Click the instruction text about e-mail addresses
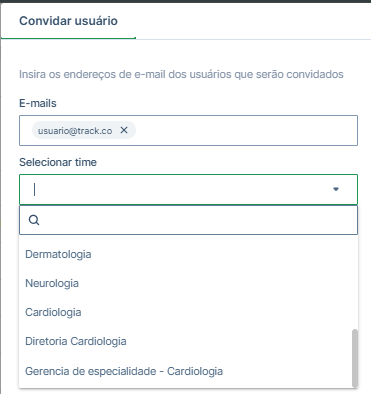This screenshot has width=371, height=394. [181, 74]
